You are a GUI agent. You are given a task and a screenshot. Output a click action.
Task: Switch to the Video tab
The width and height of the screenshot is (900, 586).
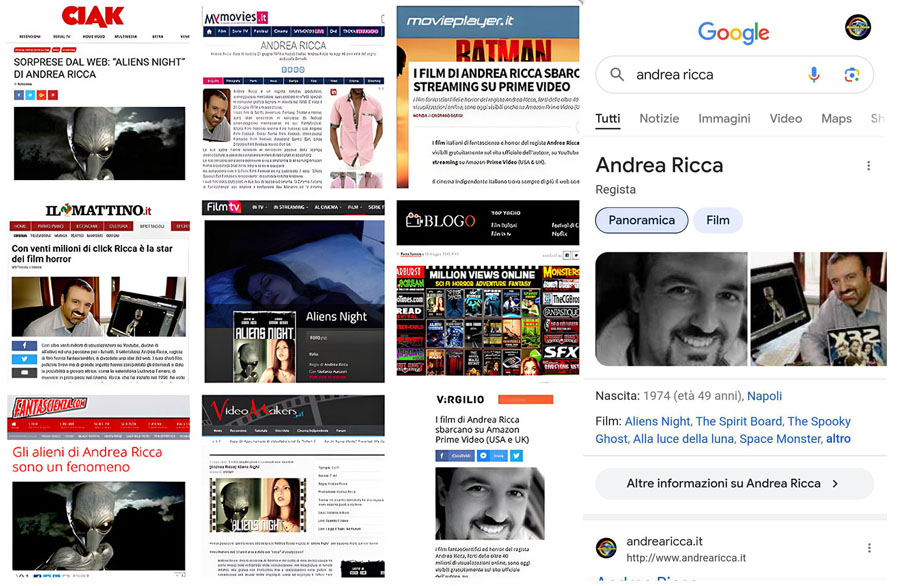pyautogui.click(x=786, y=119)
